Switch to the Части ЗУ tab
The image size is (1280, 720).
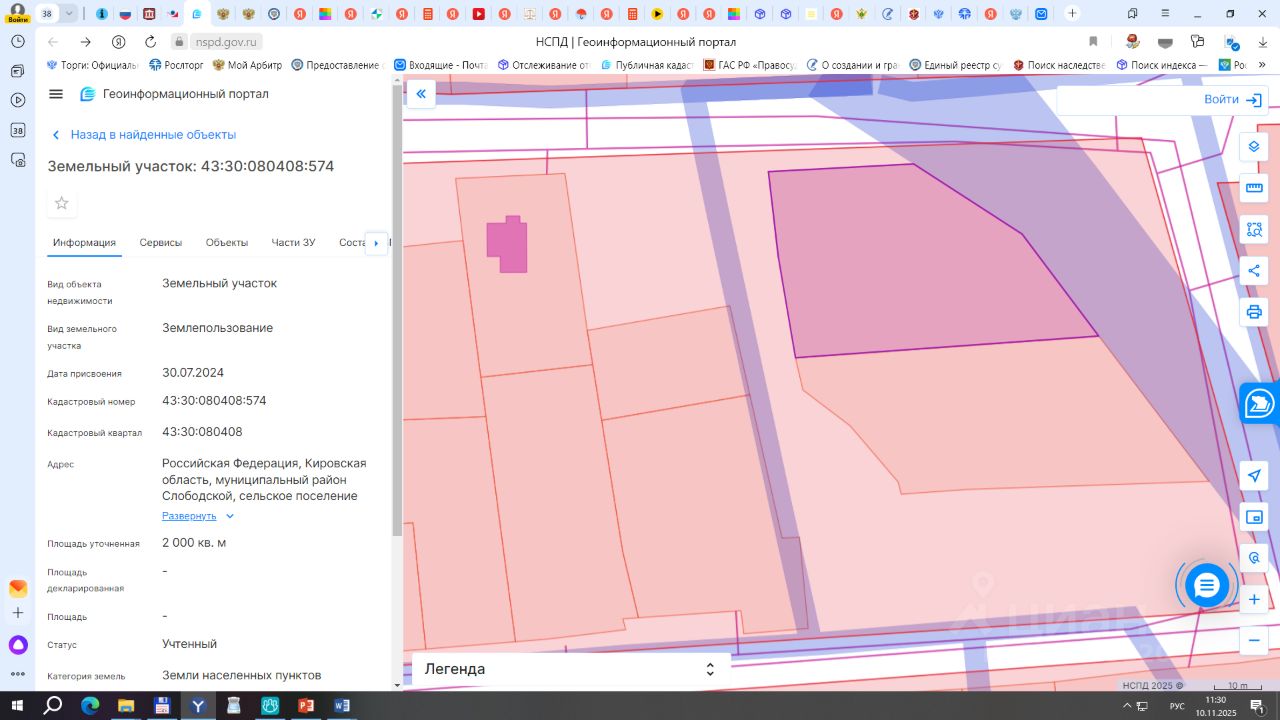(293, 243)
